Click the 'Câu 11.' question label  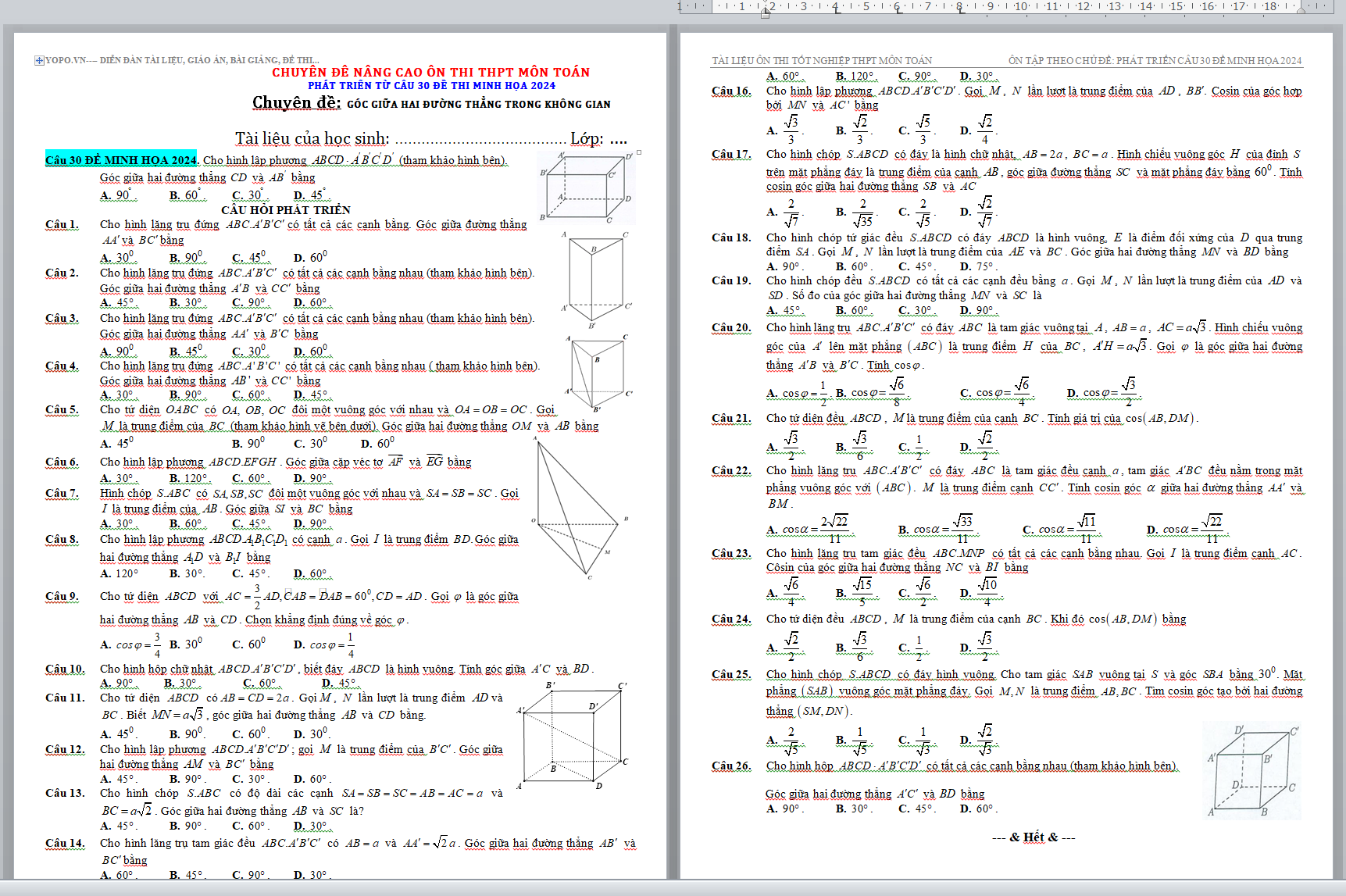(x=65, y=698)
